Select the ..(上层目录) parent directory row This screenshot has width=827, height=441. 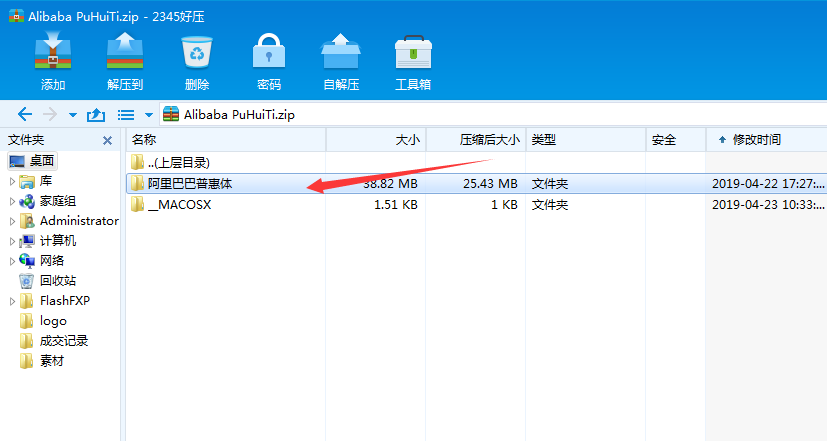coord(477,162)
